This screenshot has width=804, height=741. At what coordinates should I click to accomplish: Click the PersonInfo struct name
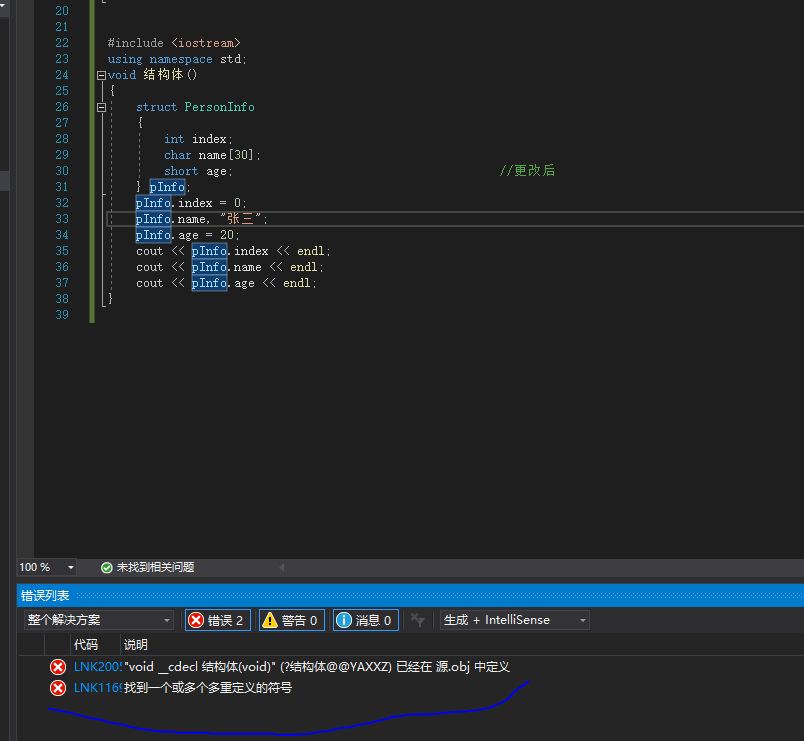(219, 107)
